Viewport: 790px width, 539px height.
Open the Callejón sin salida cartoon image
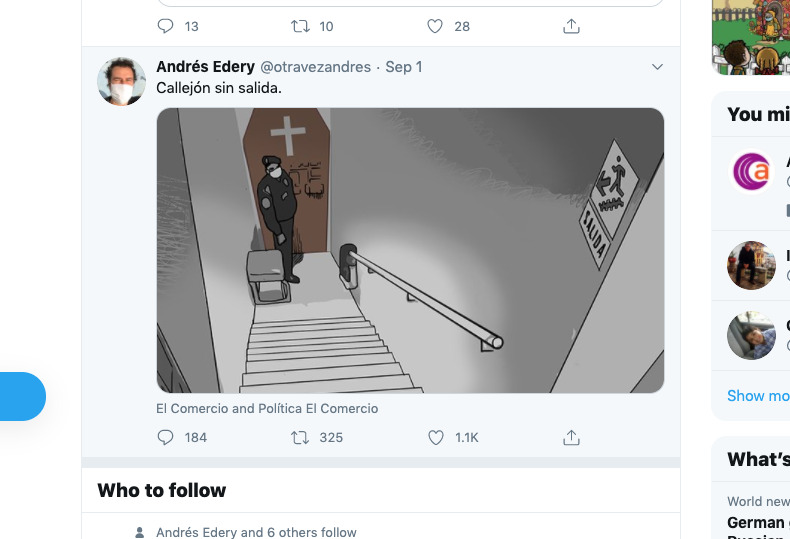pyautogui.click(x=410, y=250)
